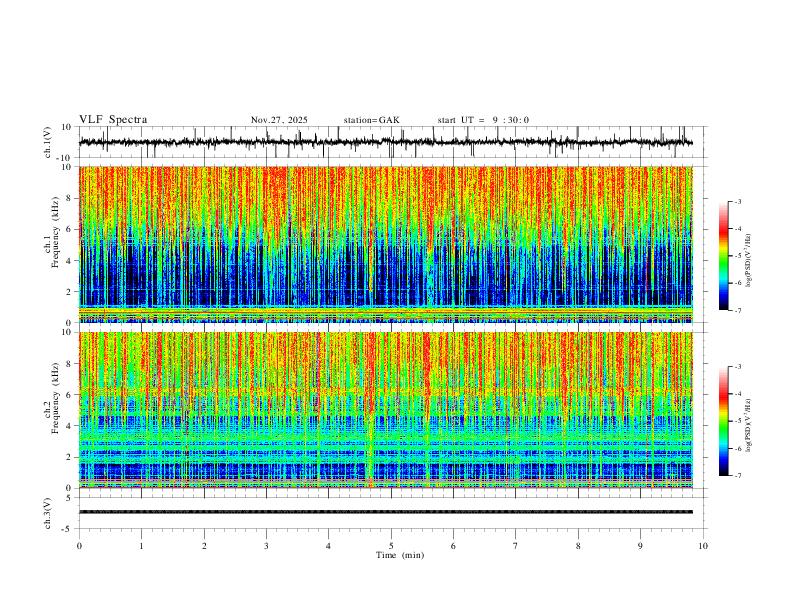Image resolution: width=792 pixels, height=612 pixels.
Task: Click the "6" kHz tick on ch.1 frequency axis
Action: click(70, 229)
